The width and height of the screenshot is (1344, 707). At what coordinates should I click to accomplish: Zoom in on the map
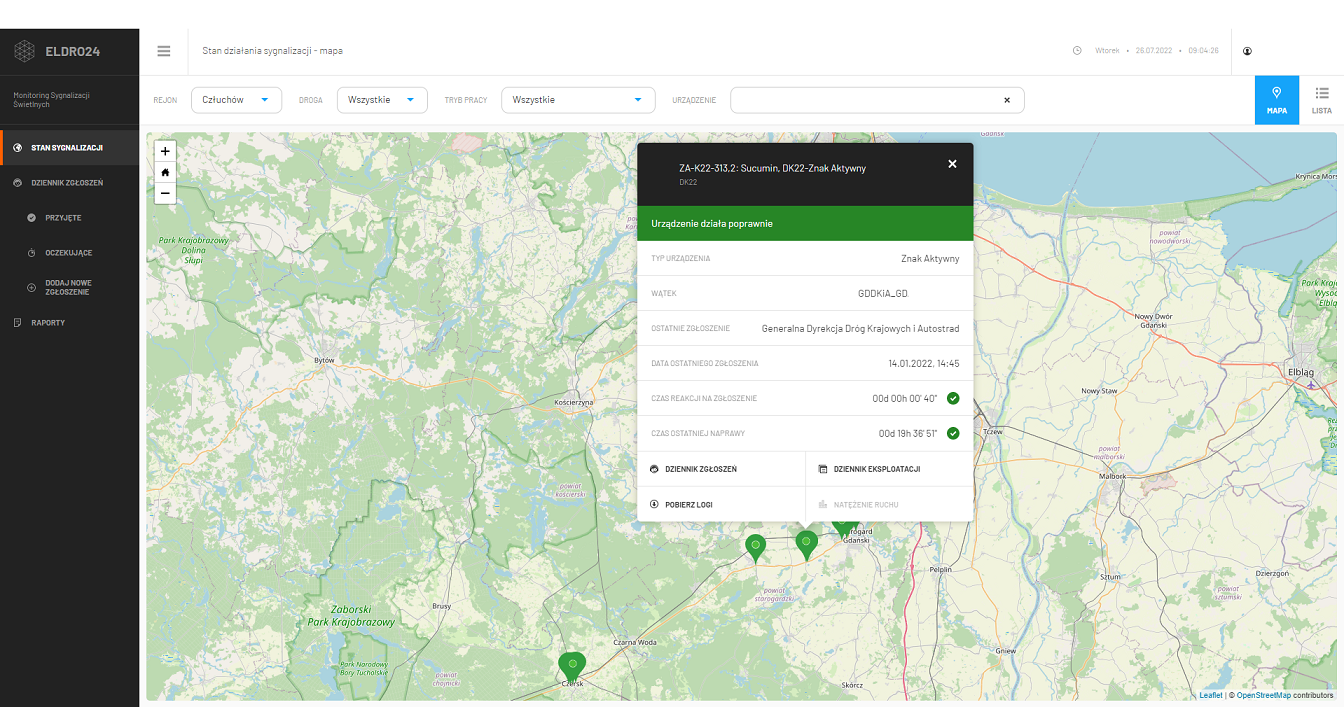165,151
